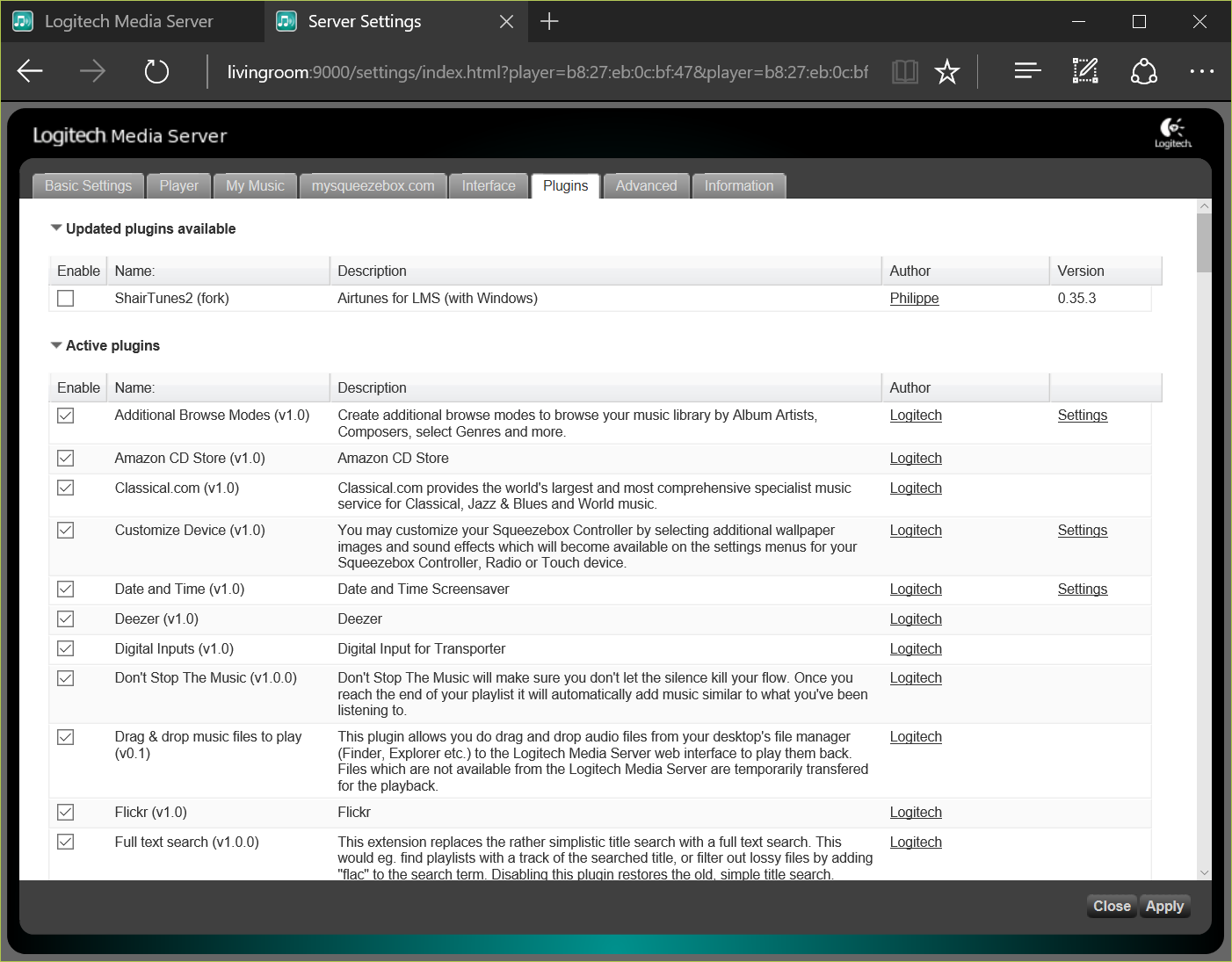Reload the page with Refresh icon
The width and height of the screenshot is (1232, 962).
coord(156,71)
